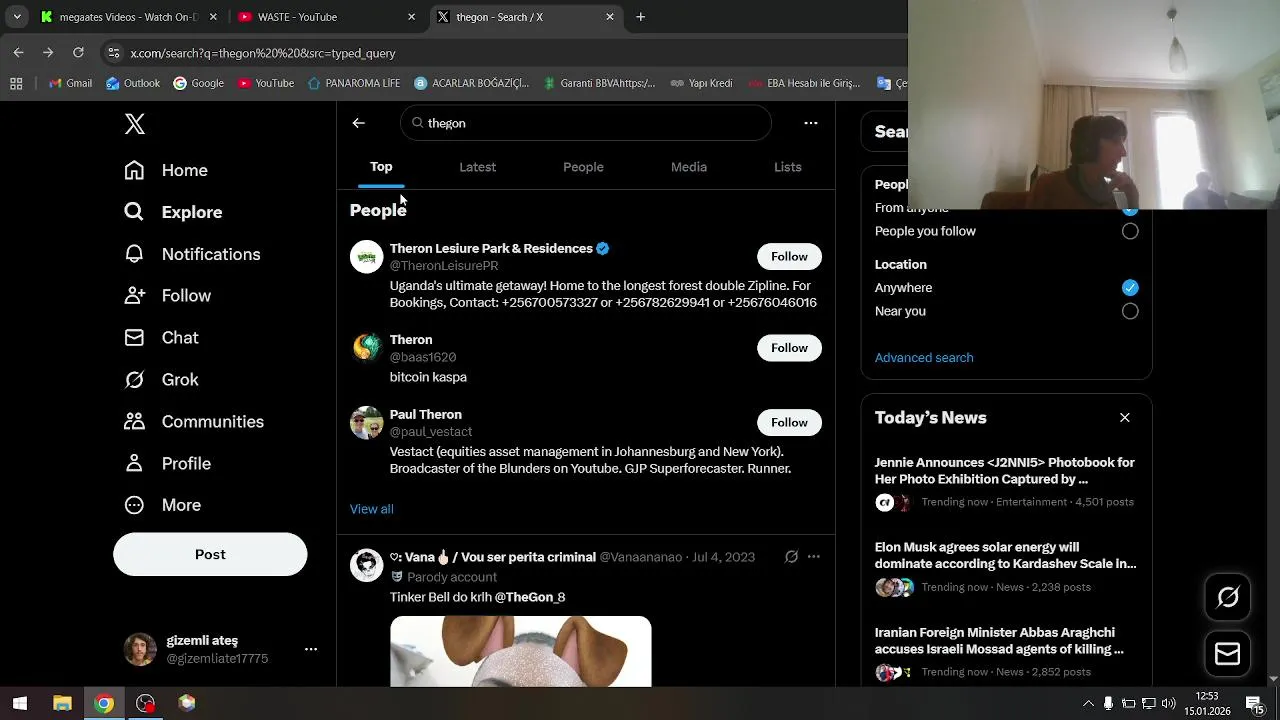Select Near you location option

1130,311
